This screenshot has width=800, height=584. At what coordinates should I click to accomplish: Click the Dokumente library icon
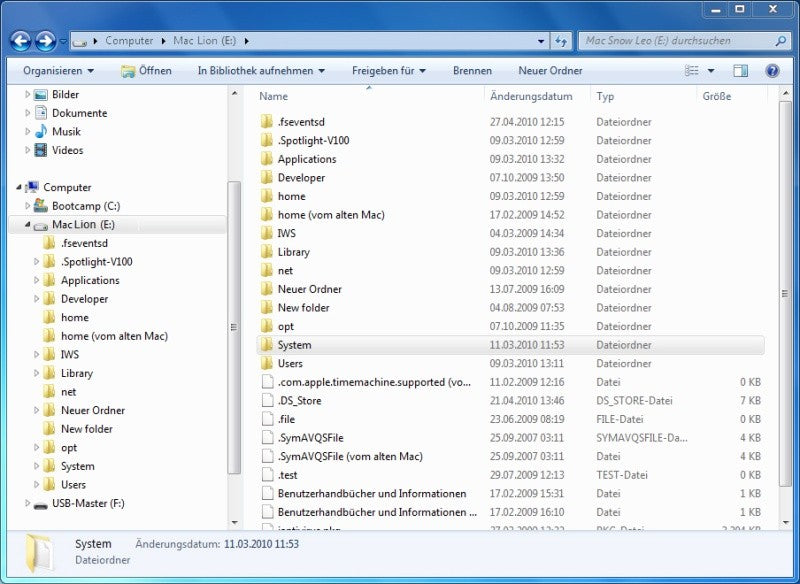(x=41, y=113)
